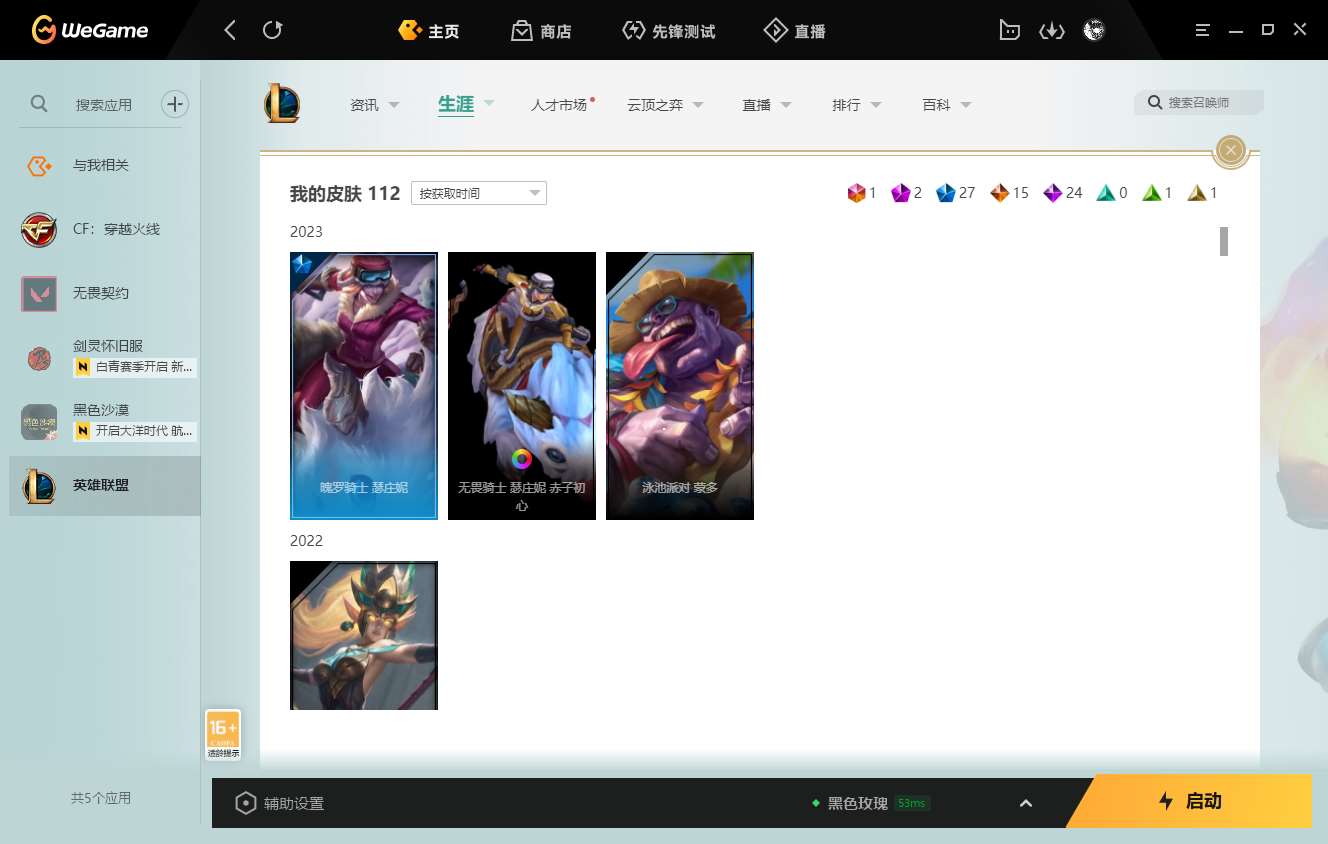This screenshot has height=844, width=1328.
Task: Open the chroma color wheel on 无畏骑士 skin
Action: pos(522,459)
